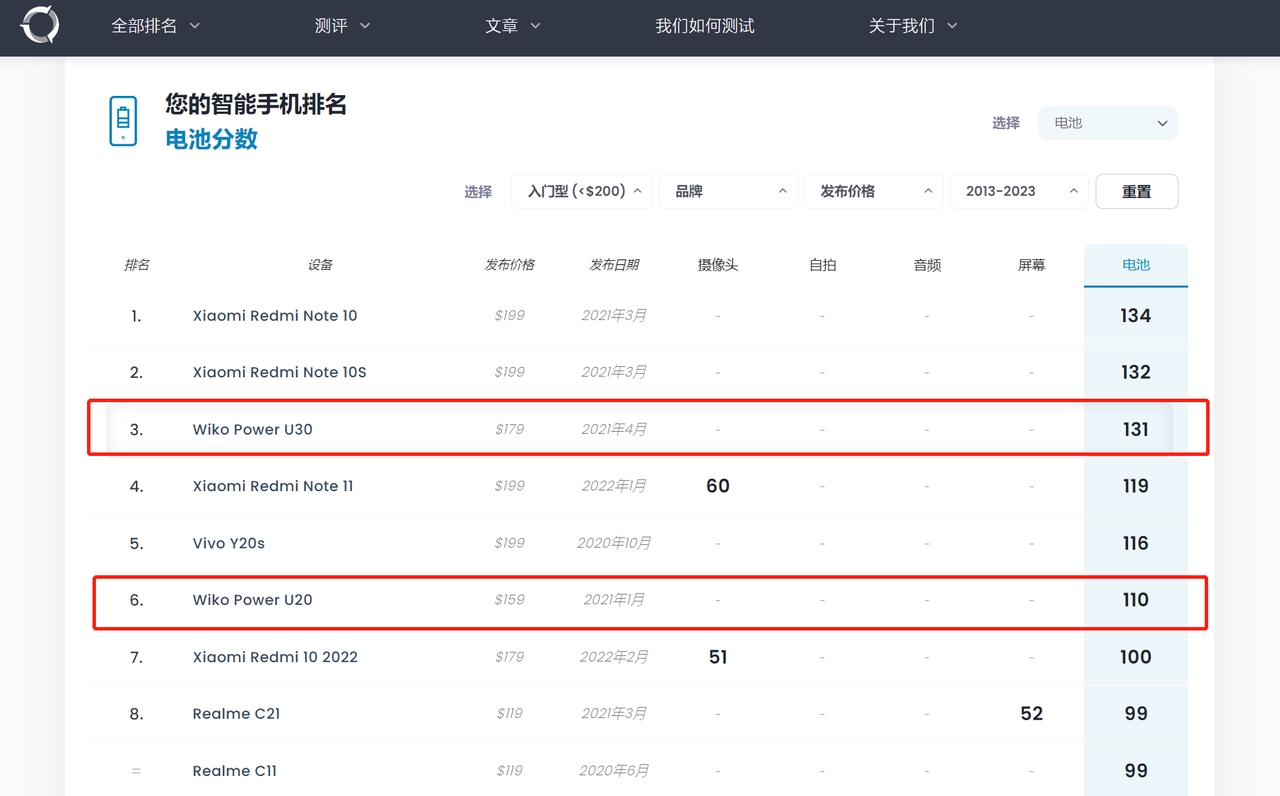1280x796 pixels.
Task: Click battery score 100 for Redmi 10 2022
Action: (1136, 657)
